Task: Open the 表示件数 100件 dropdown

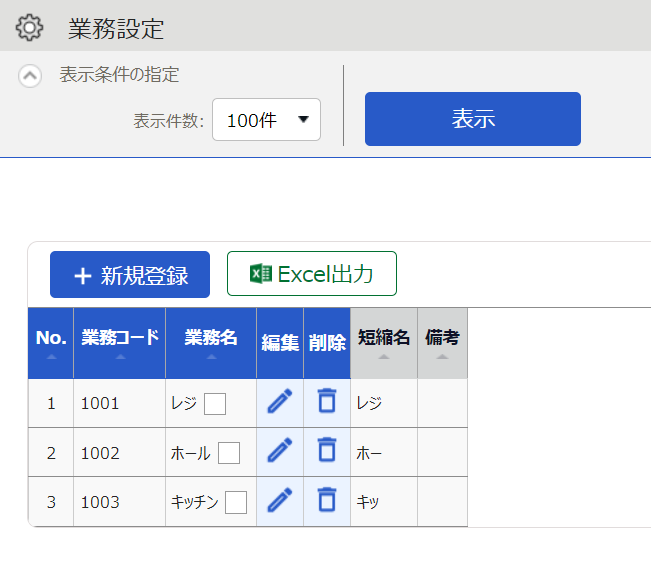Action: point(266,120)
